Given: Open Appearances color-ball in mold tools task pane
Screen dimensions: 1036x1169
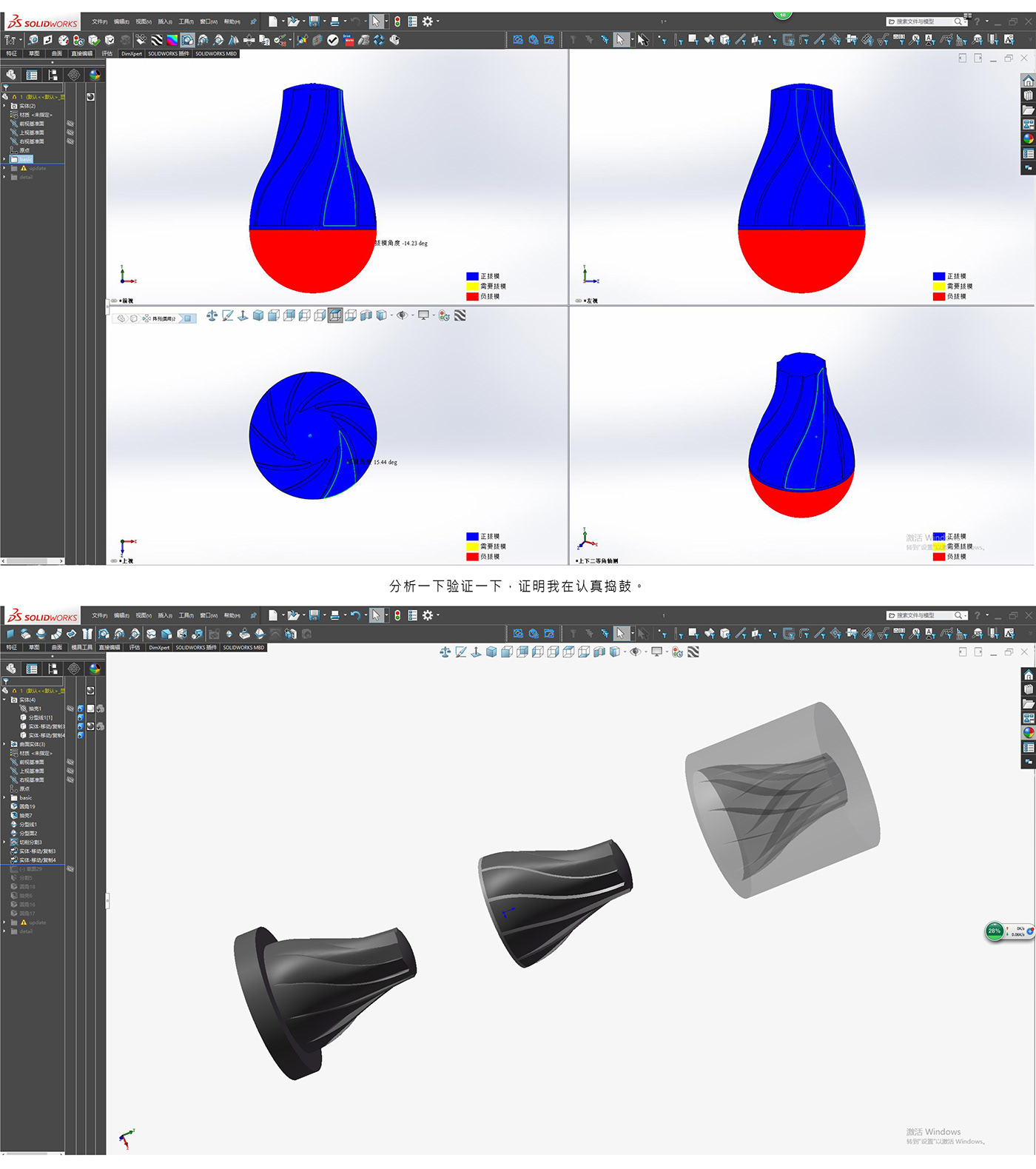Looking at the screenshot, I should point(1028,732).
